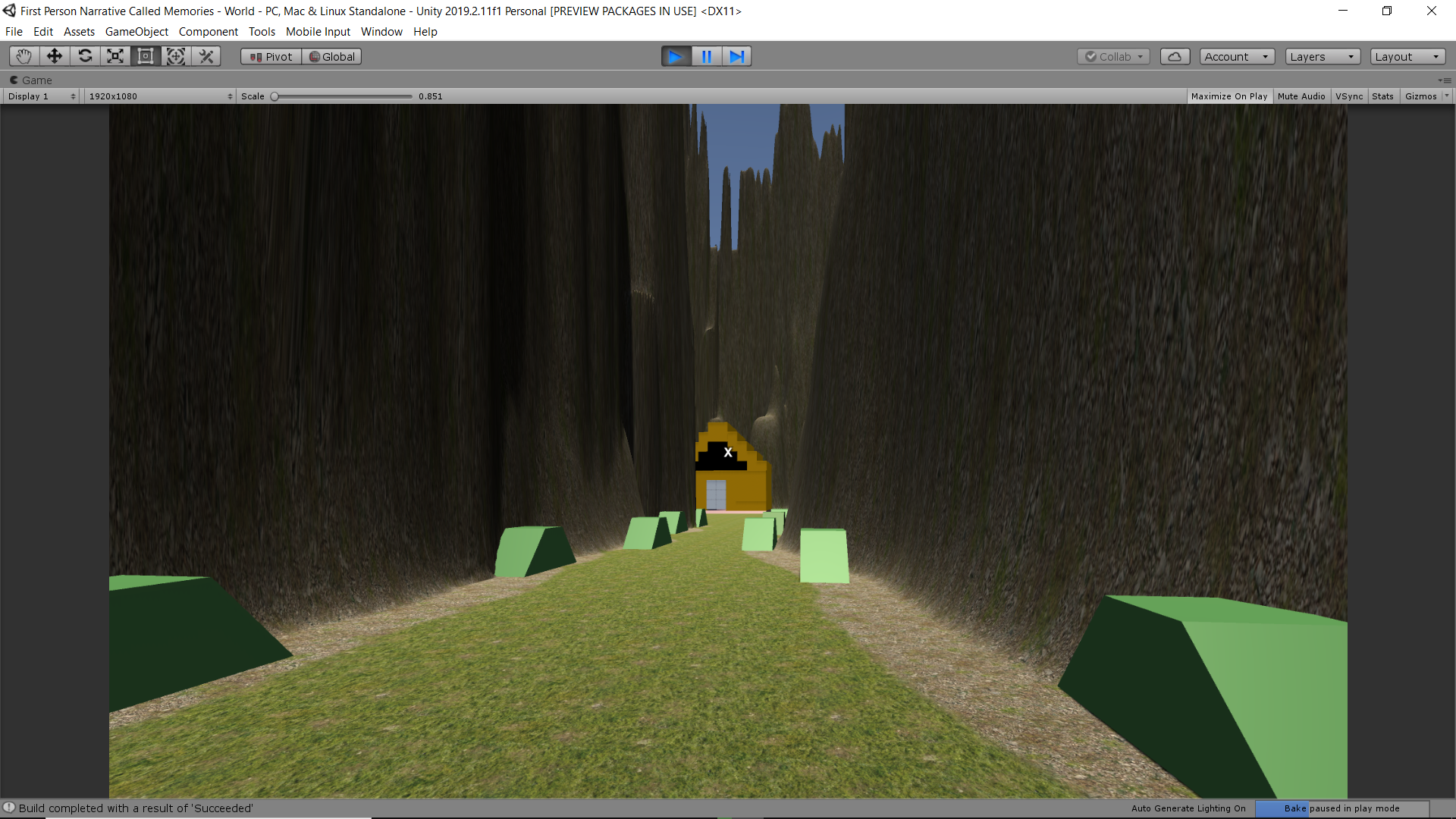Toggle Global handle rotation
The width and height of the screenshot is (1456, 819).
[331, 57]
